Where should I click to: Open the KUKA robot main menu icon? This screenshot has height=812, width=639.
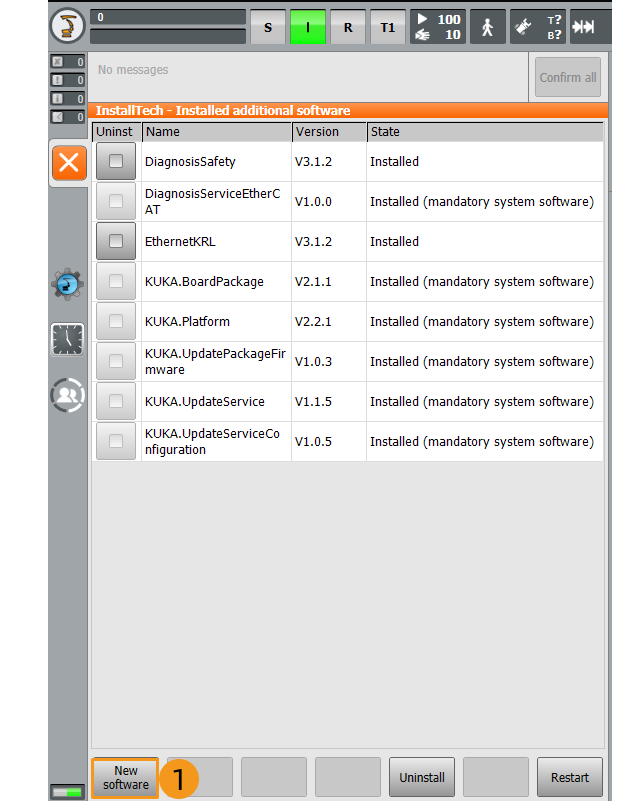(x=67, y=26)
